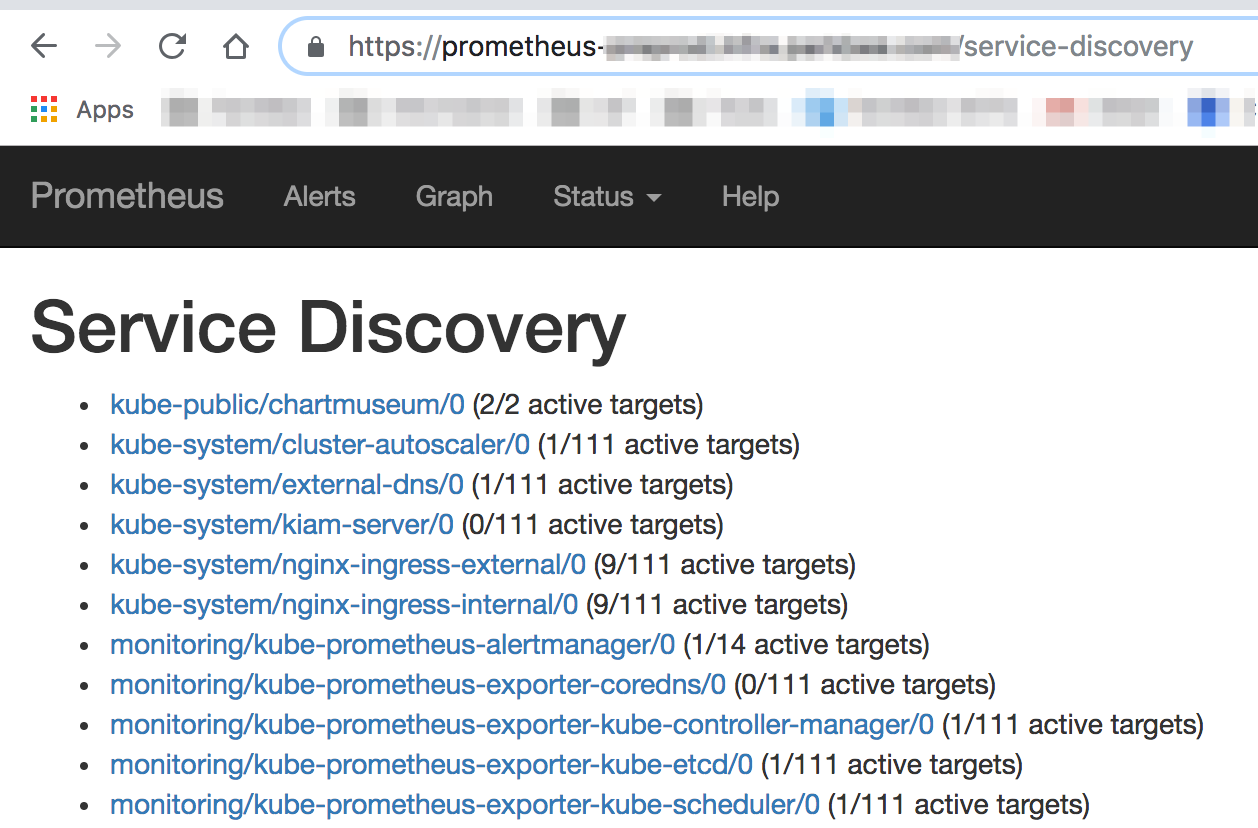Click the forward navigation arrow
Screen dimensions: 1258x828
point(106,46)
